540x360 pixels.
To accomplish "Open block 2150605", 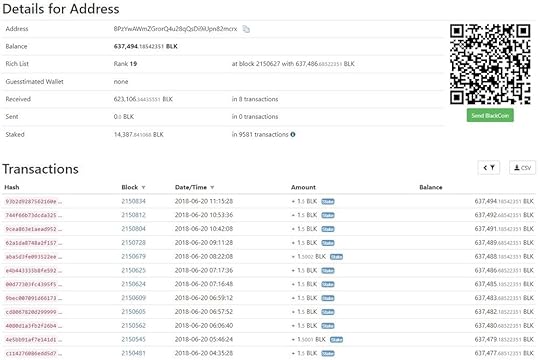I will [x=133, y=311].
